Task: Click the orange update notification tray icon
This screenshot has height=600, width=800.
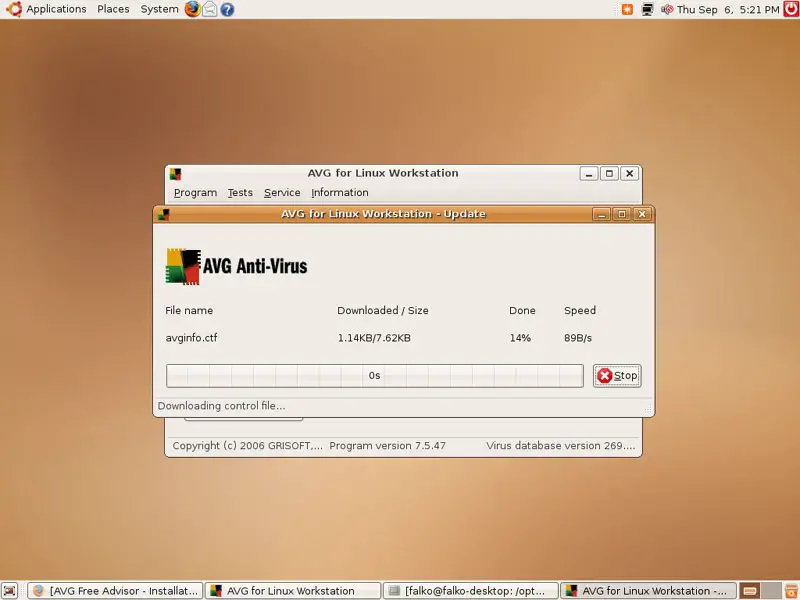Action: click(x=627, y=9)
